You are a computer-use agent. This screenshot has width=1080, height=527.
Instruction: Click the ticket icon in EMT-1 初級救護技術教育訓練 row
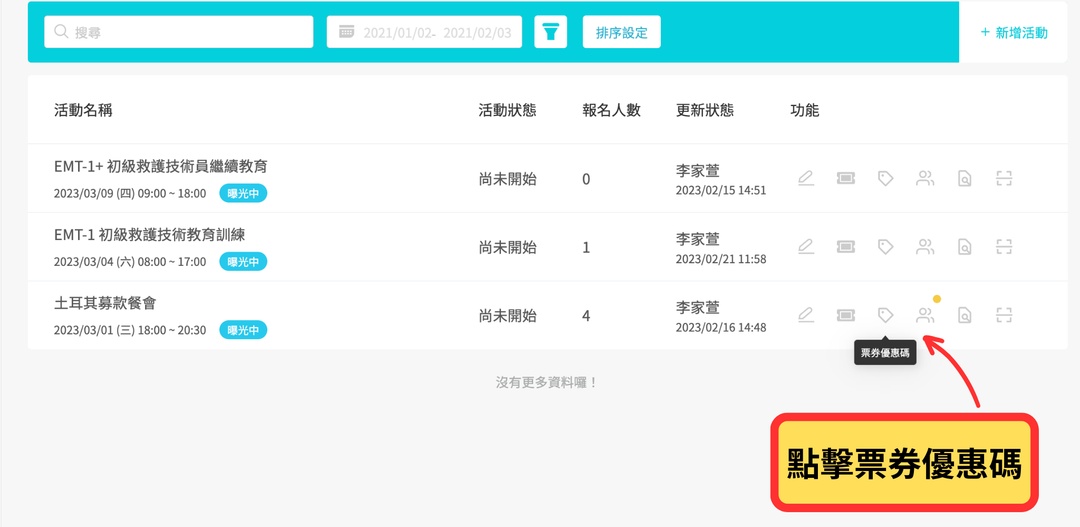coord(846,247)
